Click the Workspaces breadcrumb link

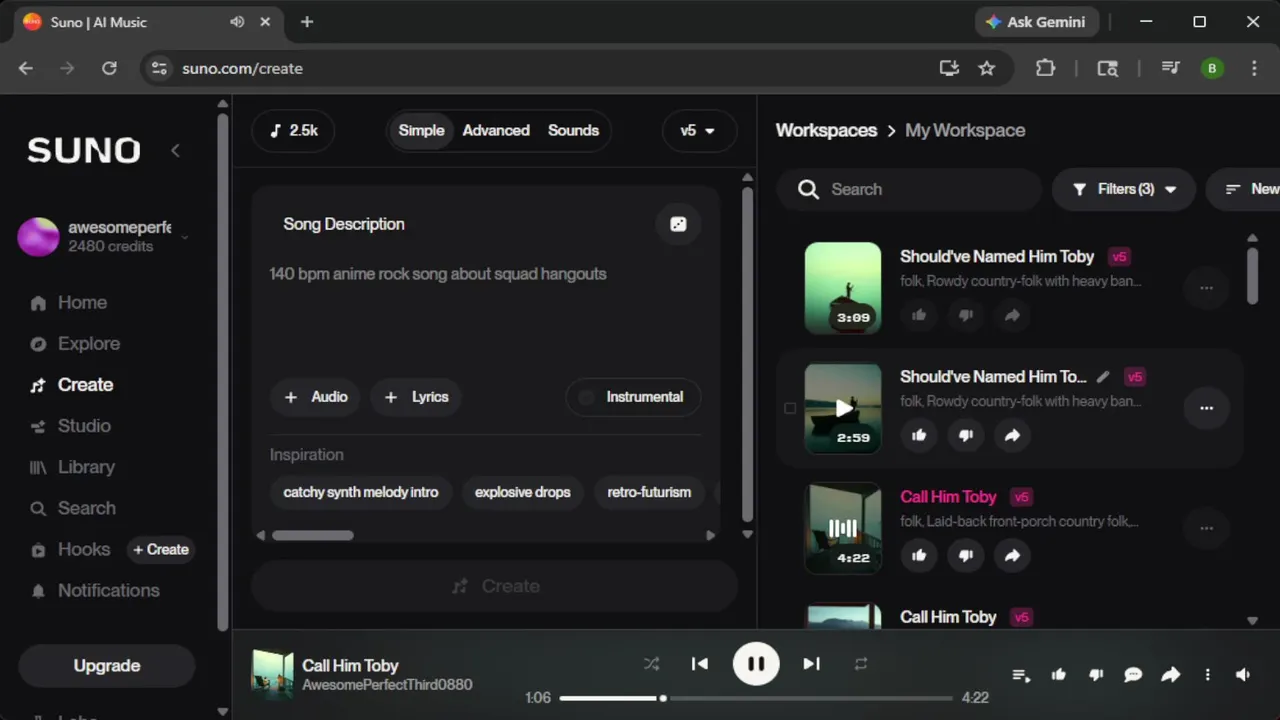point(826,130)
